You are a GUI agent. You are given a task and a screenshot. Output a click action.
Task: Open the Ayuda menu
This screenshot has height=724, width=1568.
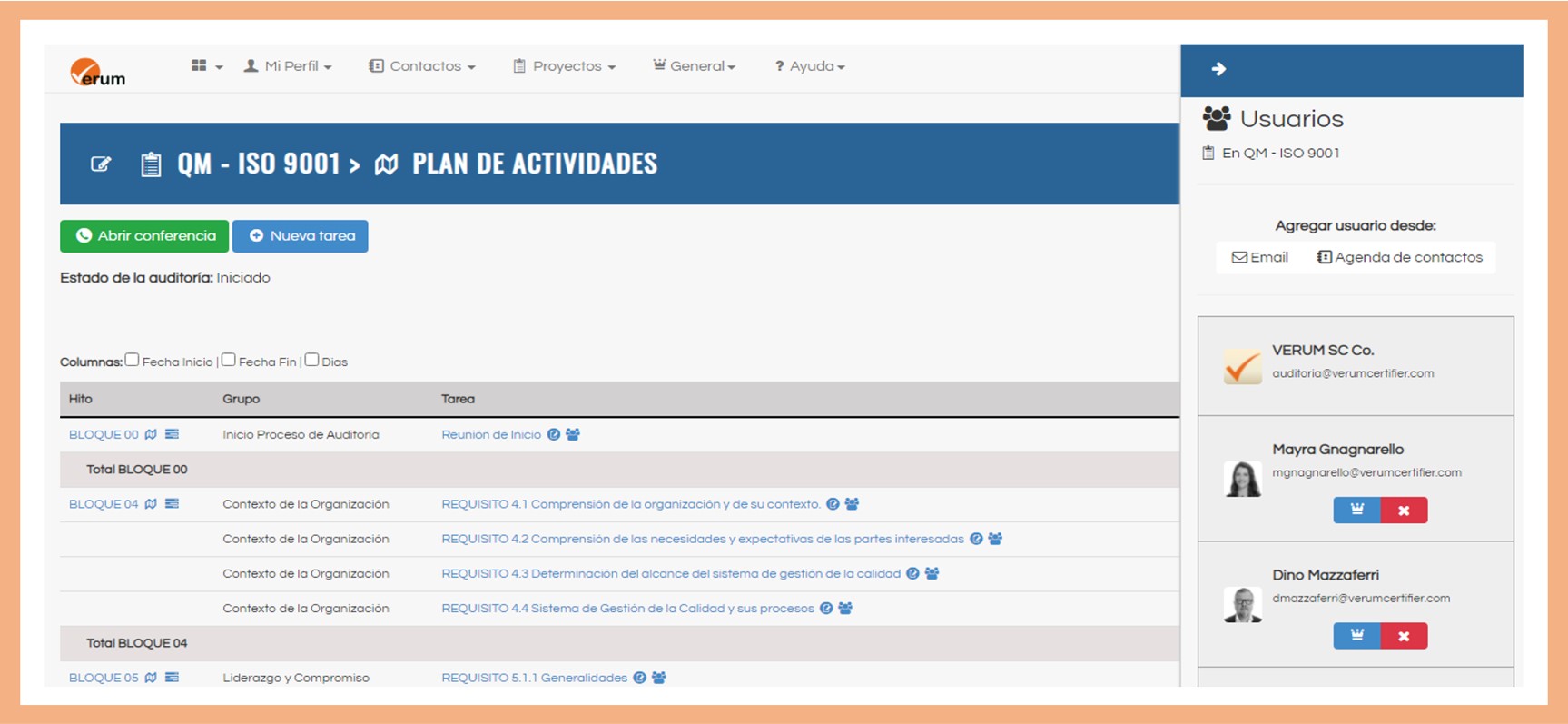(810, 66)
